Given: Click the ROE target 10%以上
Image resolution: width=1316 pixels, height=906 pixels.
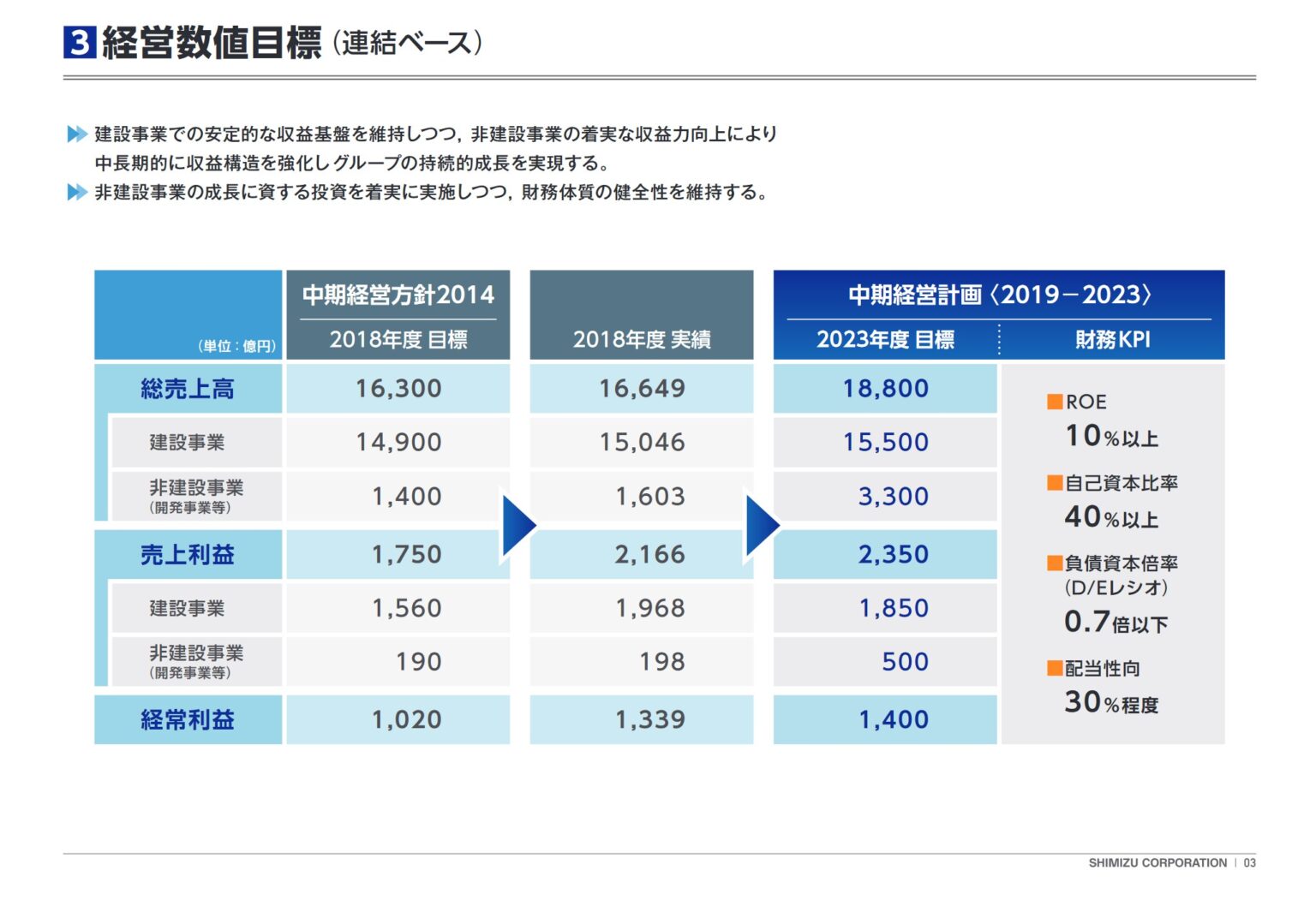Looking at the screenshot, I should [1111, 437].
